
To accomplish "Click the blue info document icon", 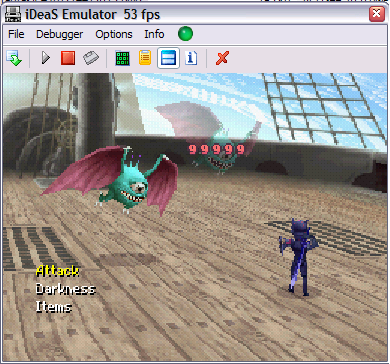I will (191, 58).
